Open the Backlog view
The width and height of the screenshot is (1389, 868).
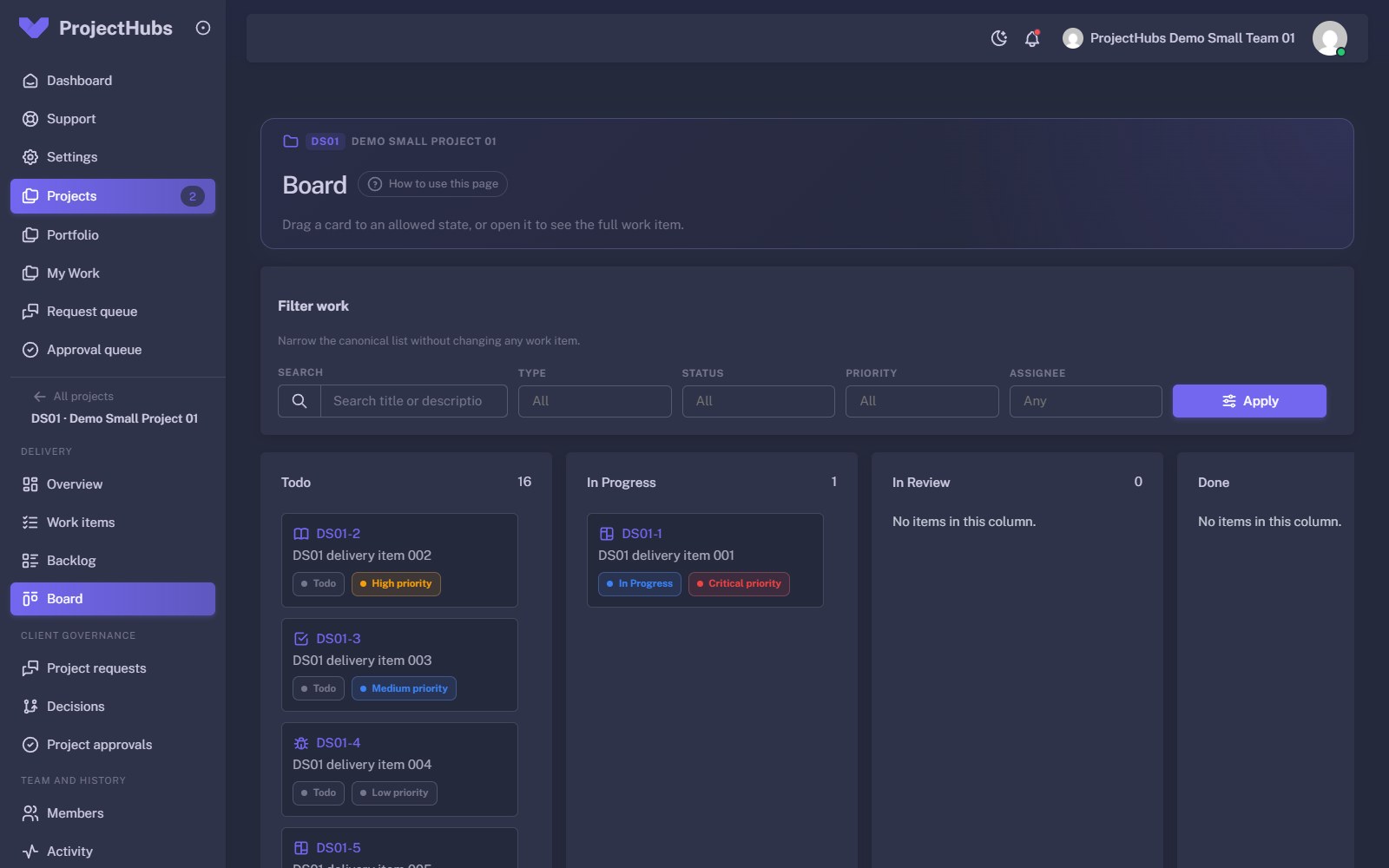tap(113, 561)
